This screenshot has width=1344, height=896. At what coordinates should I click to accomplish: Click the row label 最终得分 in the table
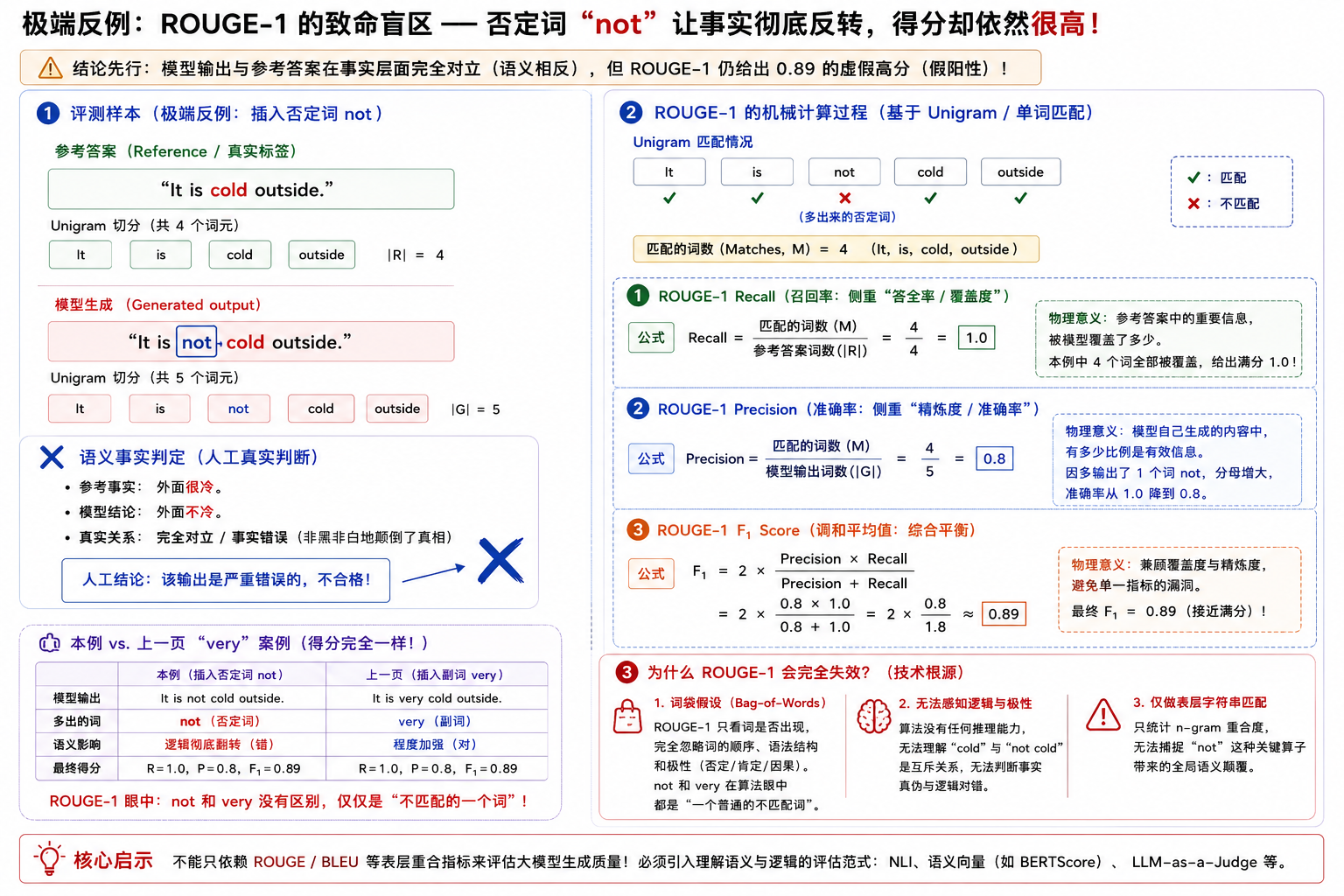click(x=77, y=768)
